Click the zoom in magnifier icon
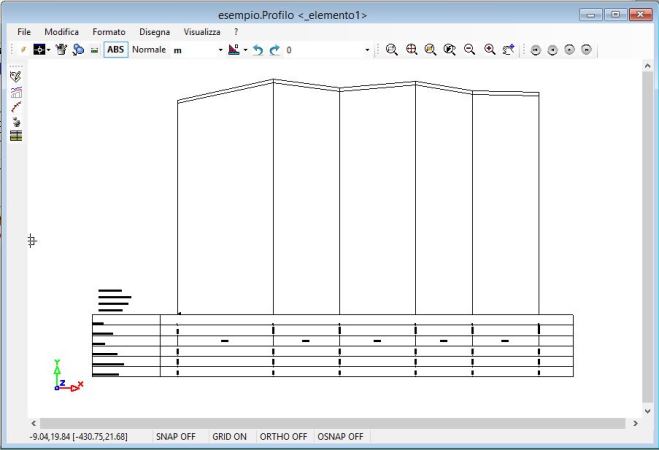Screen dimensions: 659x450 490,49
